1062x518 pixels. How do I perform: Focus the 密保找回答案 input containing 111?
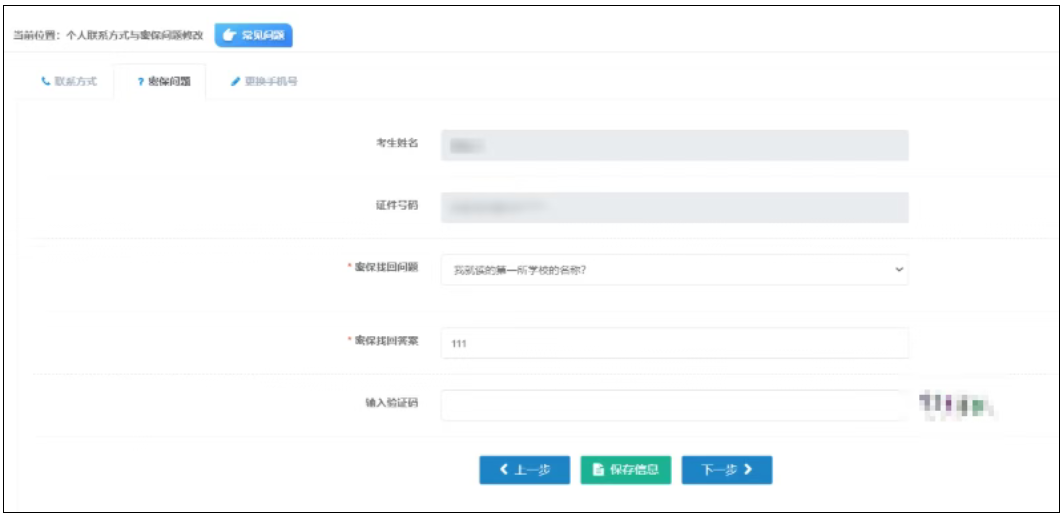pos(675,343)
